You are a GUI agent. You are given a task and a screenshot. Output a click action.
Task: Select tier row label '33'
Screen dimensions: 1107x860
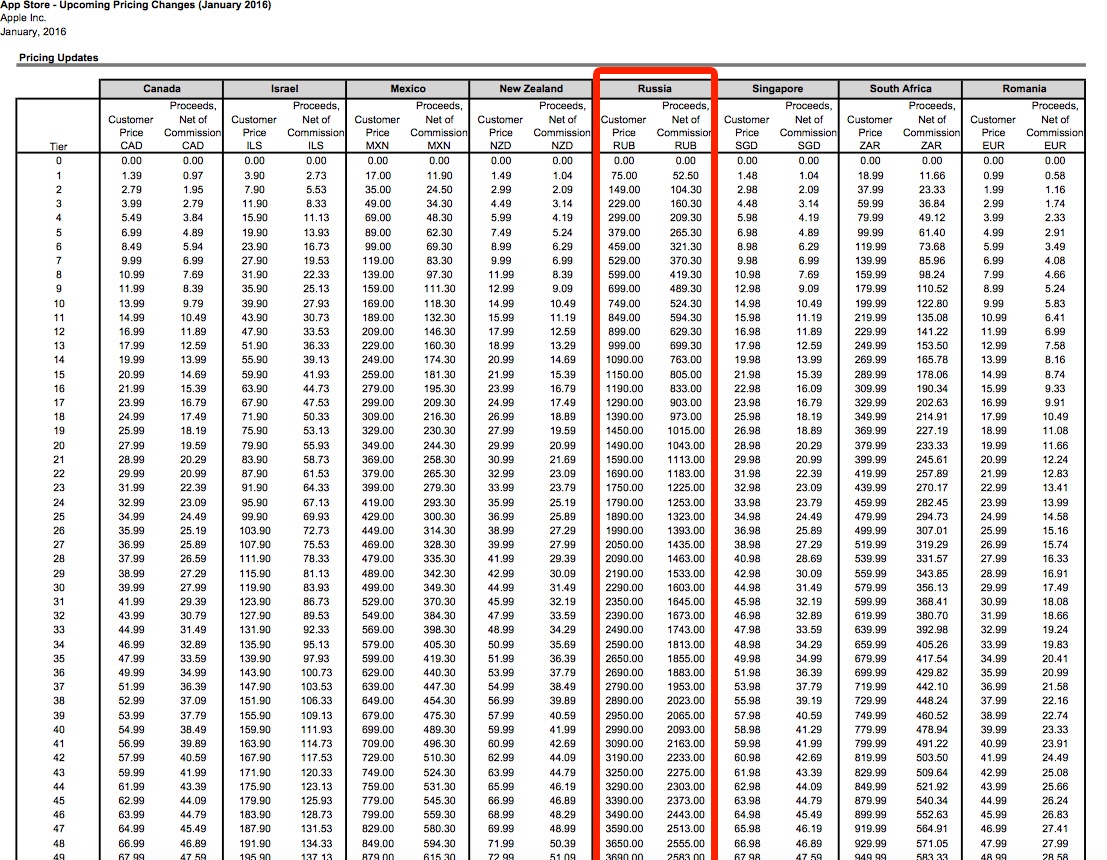click(59, 630)
